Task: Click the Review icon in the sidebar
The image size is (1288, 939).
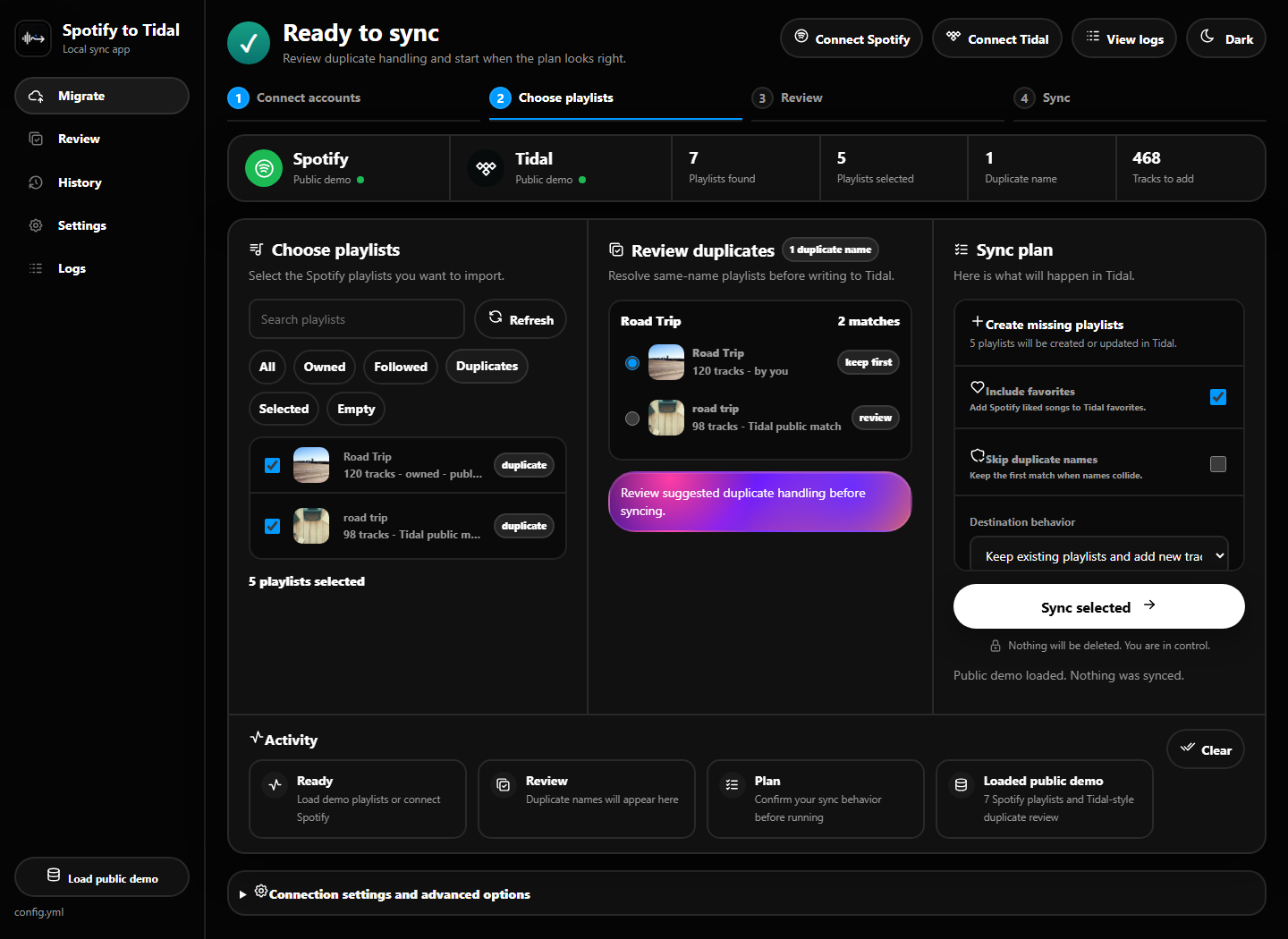Action: click(36, 139)
